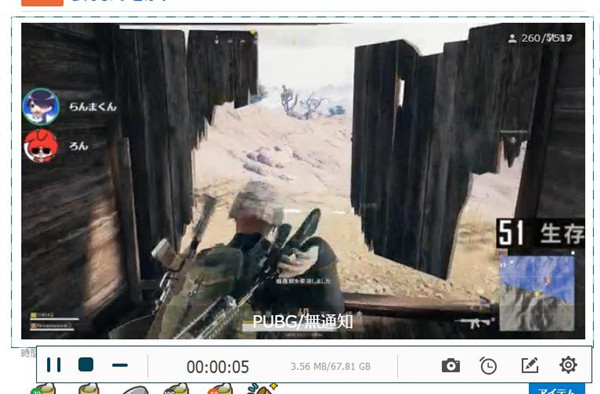
Task: Click the viewer count person icon
Action: (x=512, y=38)
